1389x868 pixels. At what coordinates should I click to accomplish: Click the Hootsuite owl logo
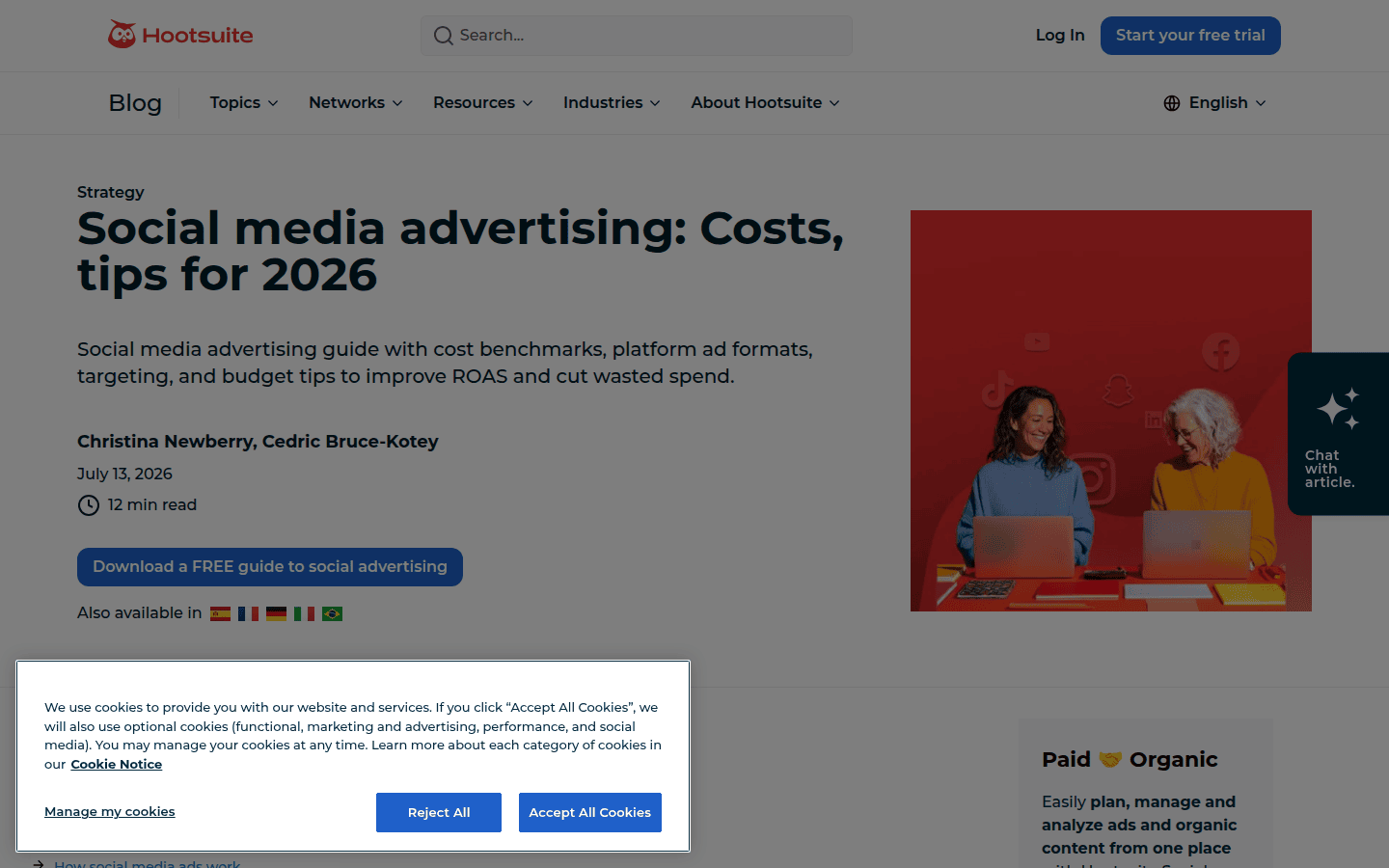180,35
